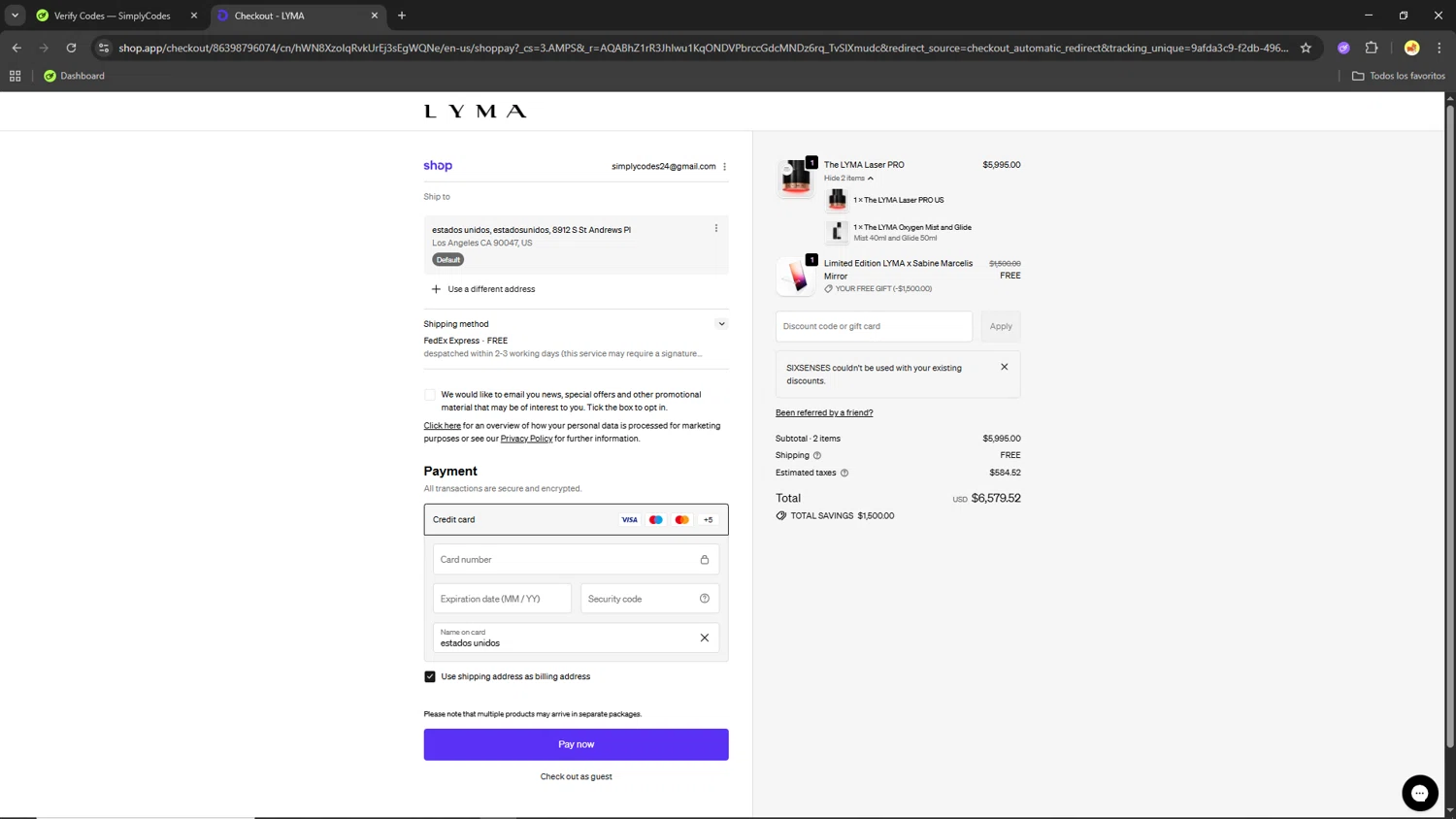Click the purple browser extension icon
Image resolution: width=1456 pixels, height=819 pixels.
point(1343,48)
